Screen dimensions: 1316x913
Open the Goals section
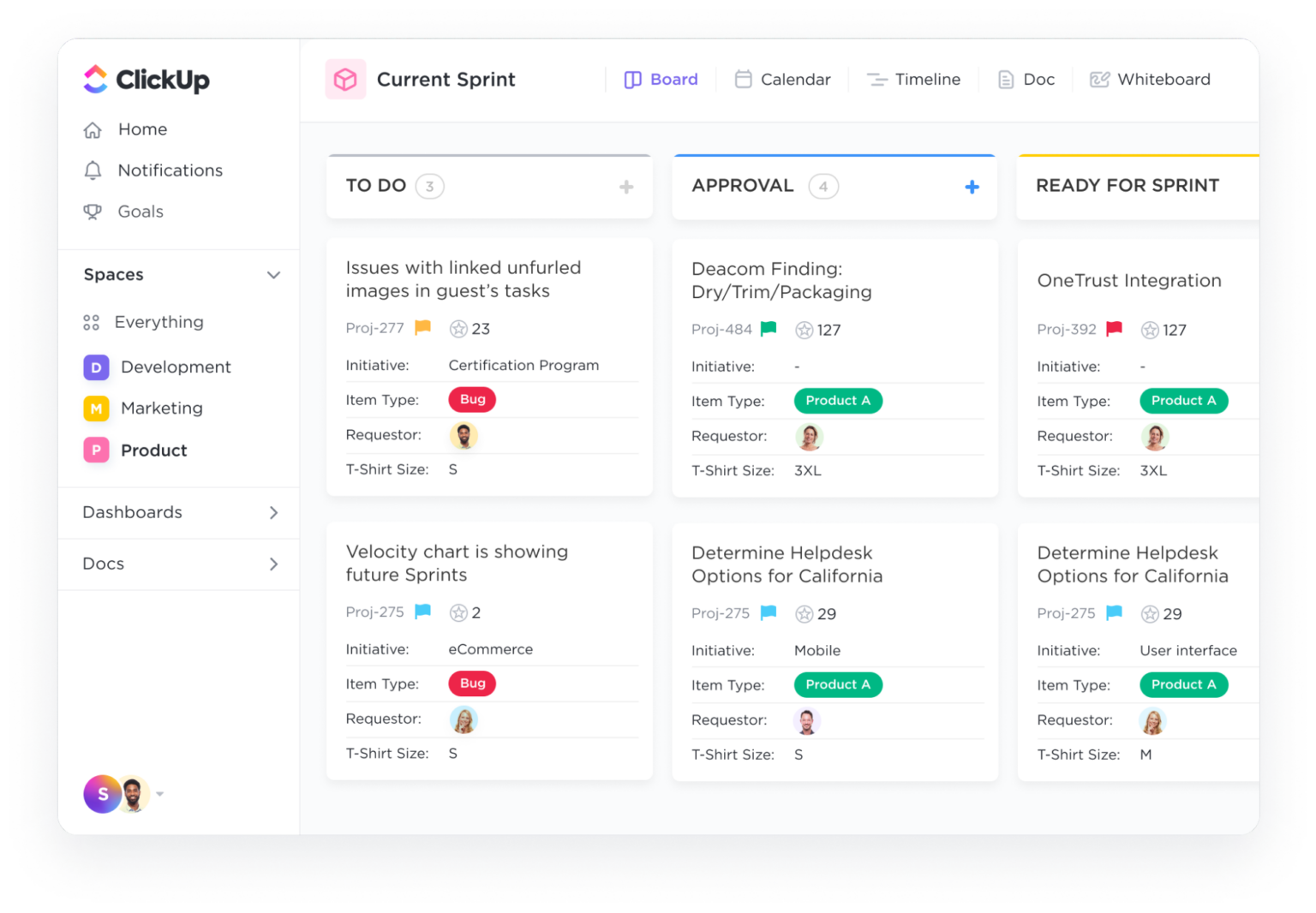[140, 212]
